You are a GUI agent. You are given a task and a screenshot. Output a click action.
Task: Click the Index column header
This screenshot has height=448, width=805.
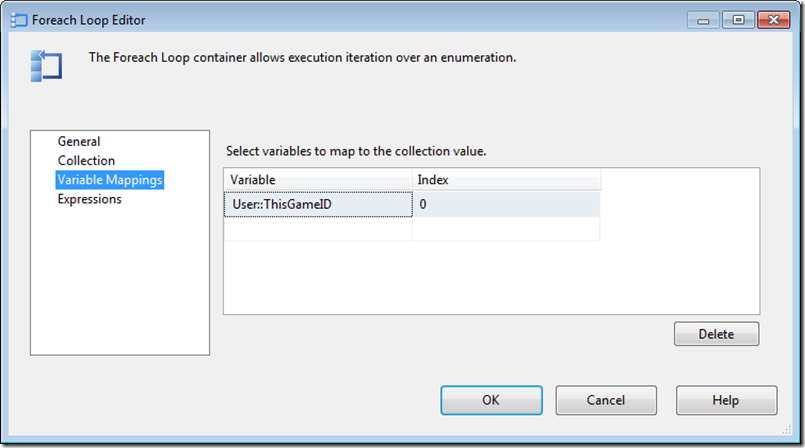click(505, 180)
